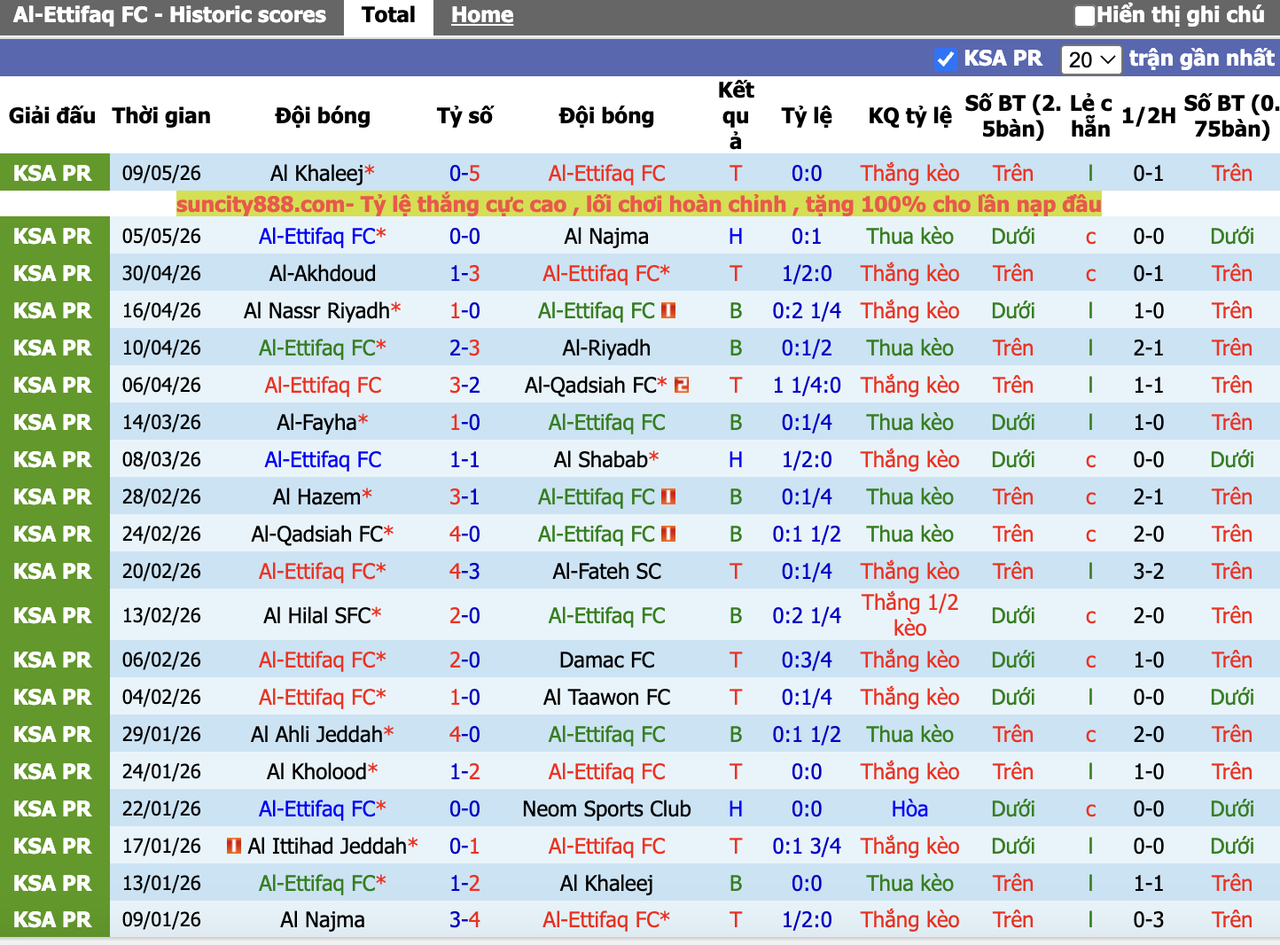Open Al Kholood team link

point(317,772)
